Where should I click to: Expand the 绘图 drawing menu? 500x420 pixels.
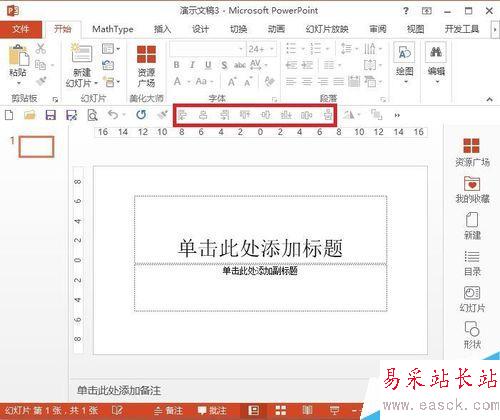404,63
